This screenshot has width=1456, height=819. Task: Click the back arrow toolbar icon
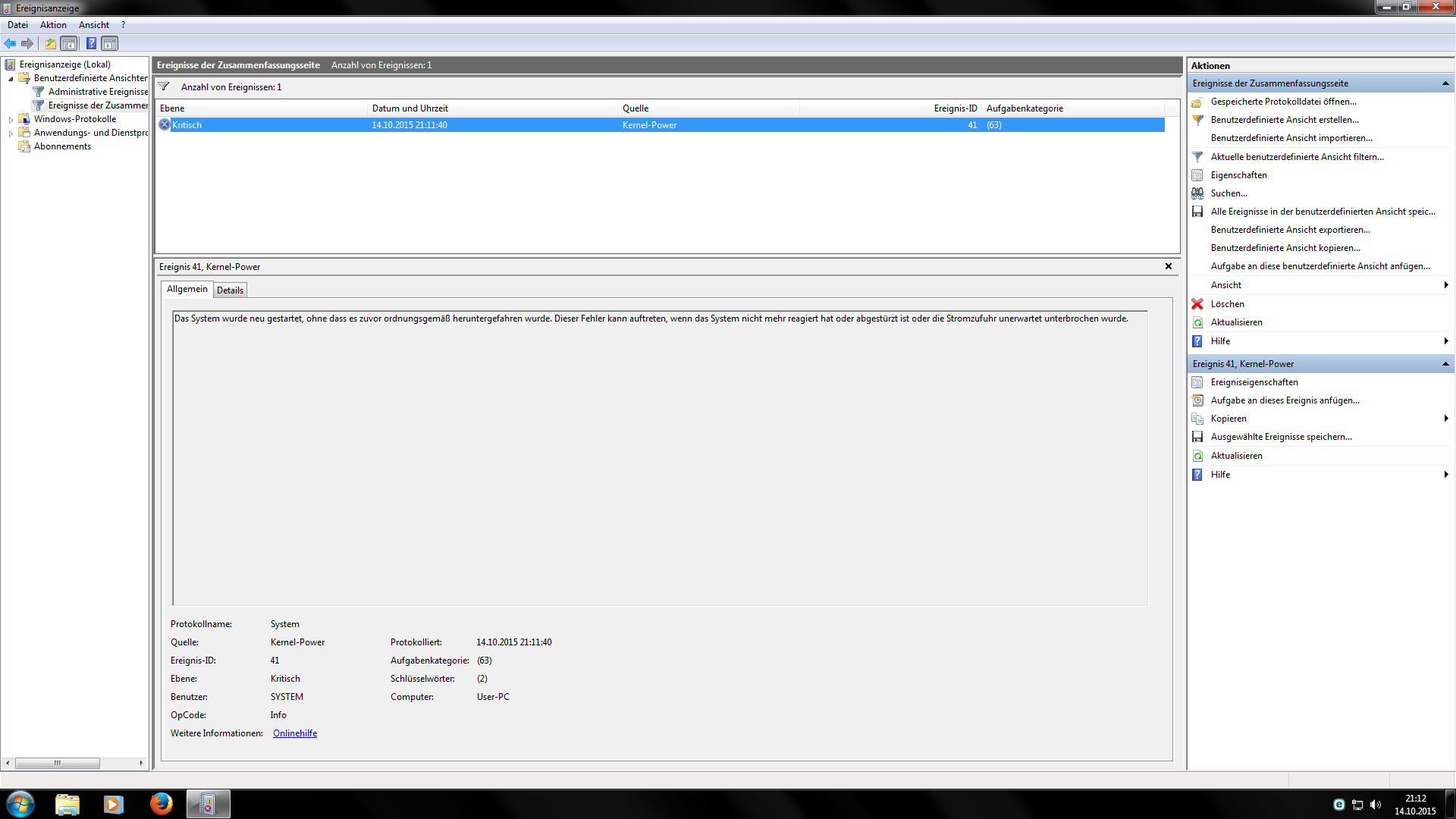[10, 43]
